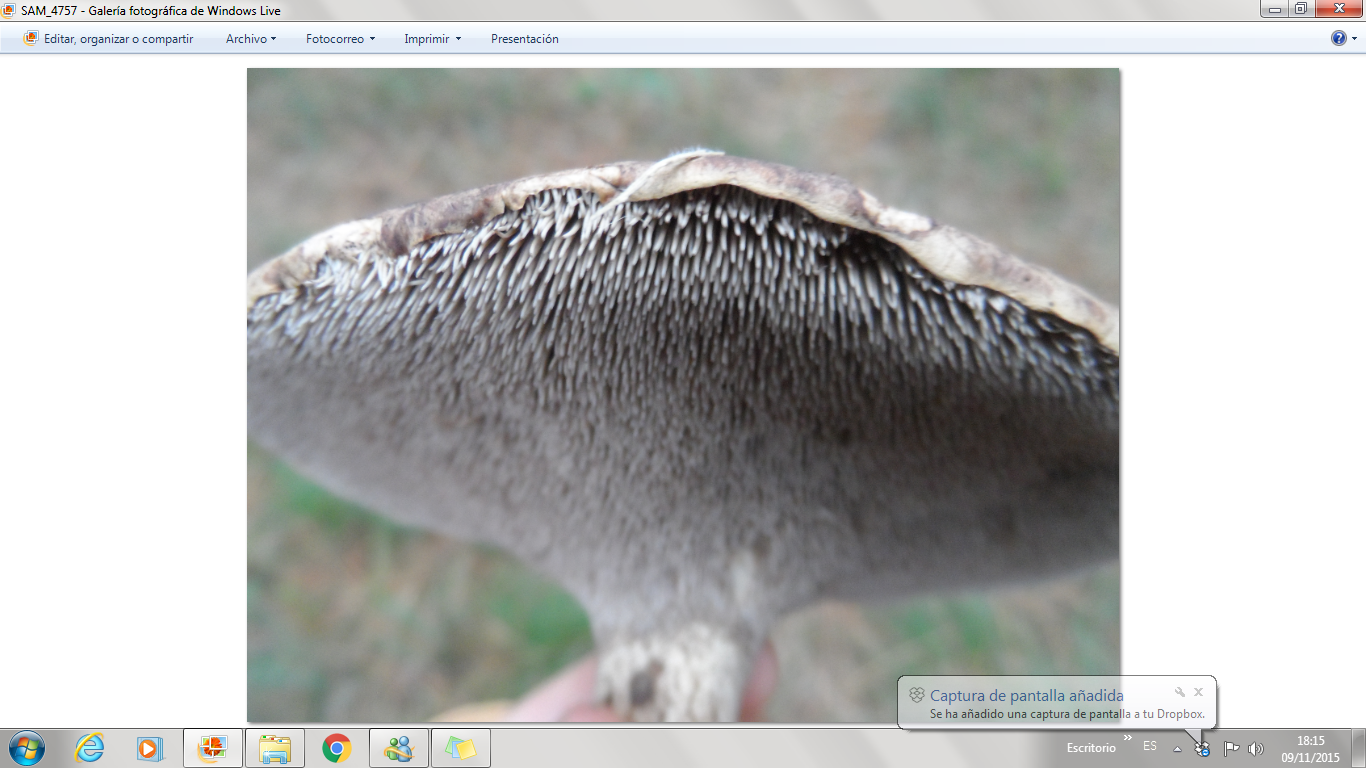Select Windows Live Photo Gallery taskbar button

tap(213, 748)
